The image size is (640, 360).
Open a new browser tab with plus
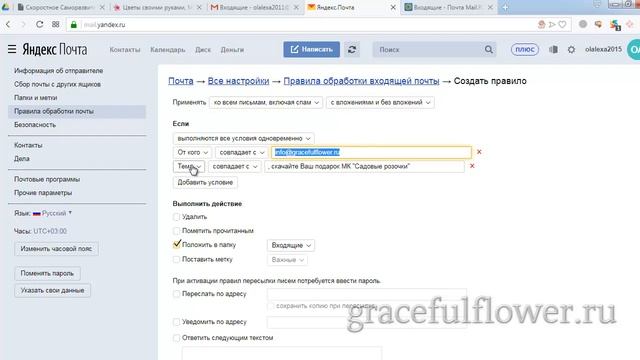tap(505, 7)
